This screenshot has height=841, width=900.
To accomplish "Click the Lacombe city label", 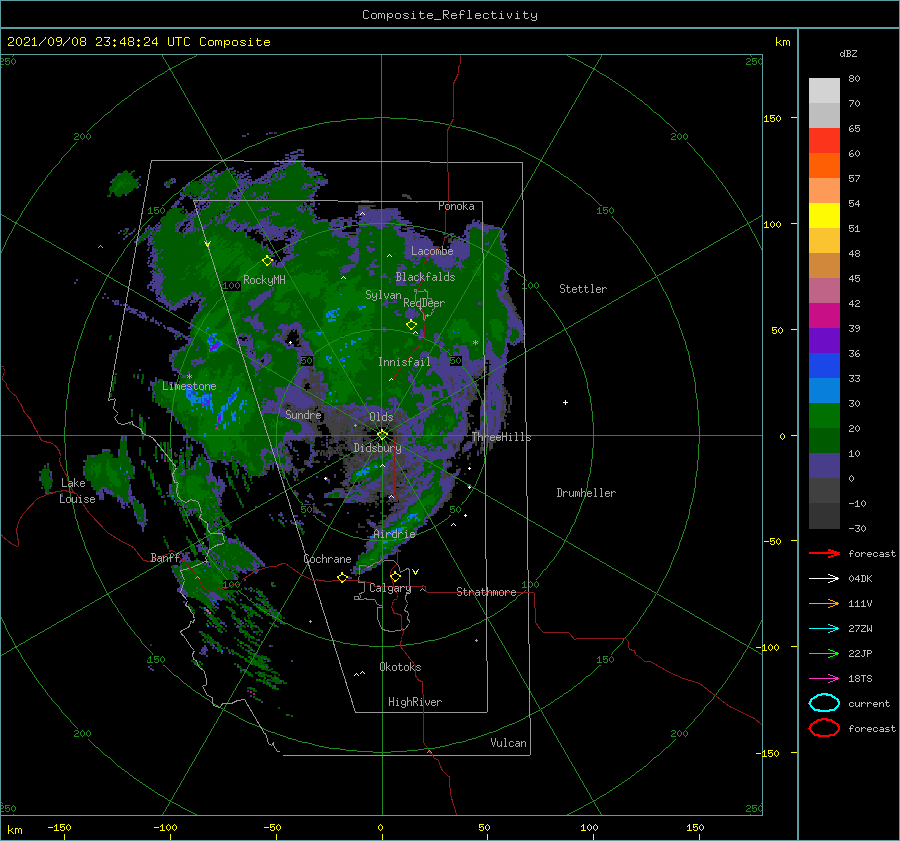I will tap(432, 251).
